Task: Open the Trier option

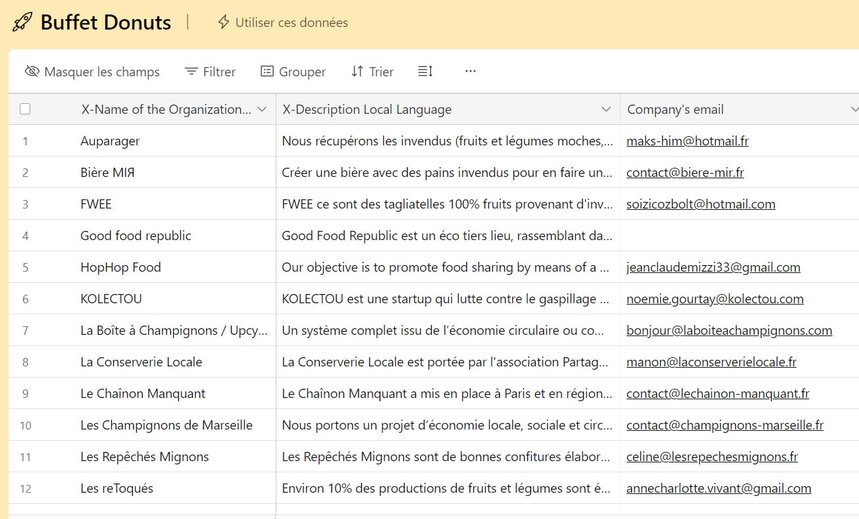Action: [372, 72]
